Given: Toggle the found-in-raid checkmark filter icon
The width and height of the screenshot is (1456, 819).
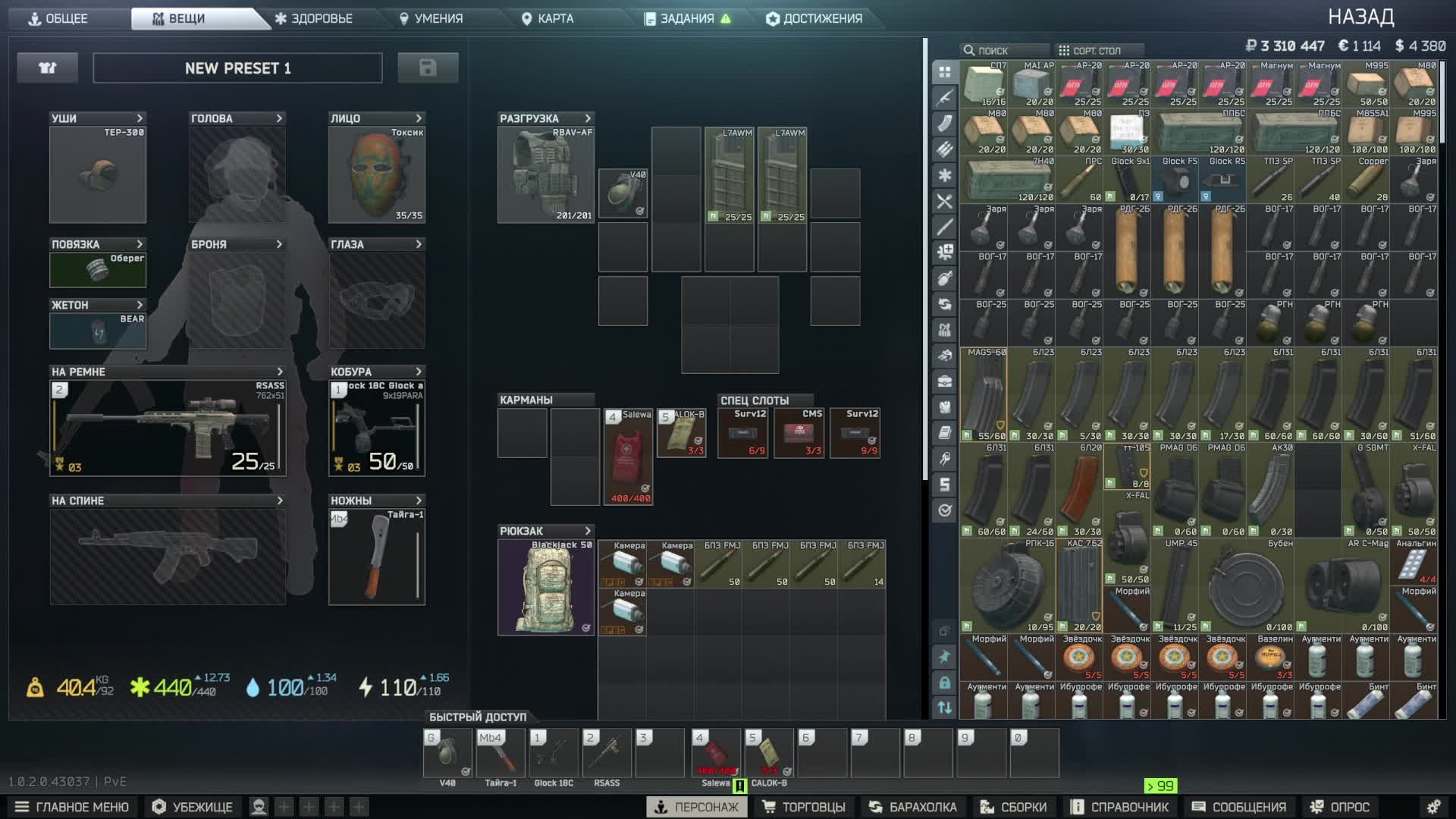Looking at the screenshot, I should (944, 510).
